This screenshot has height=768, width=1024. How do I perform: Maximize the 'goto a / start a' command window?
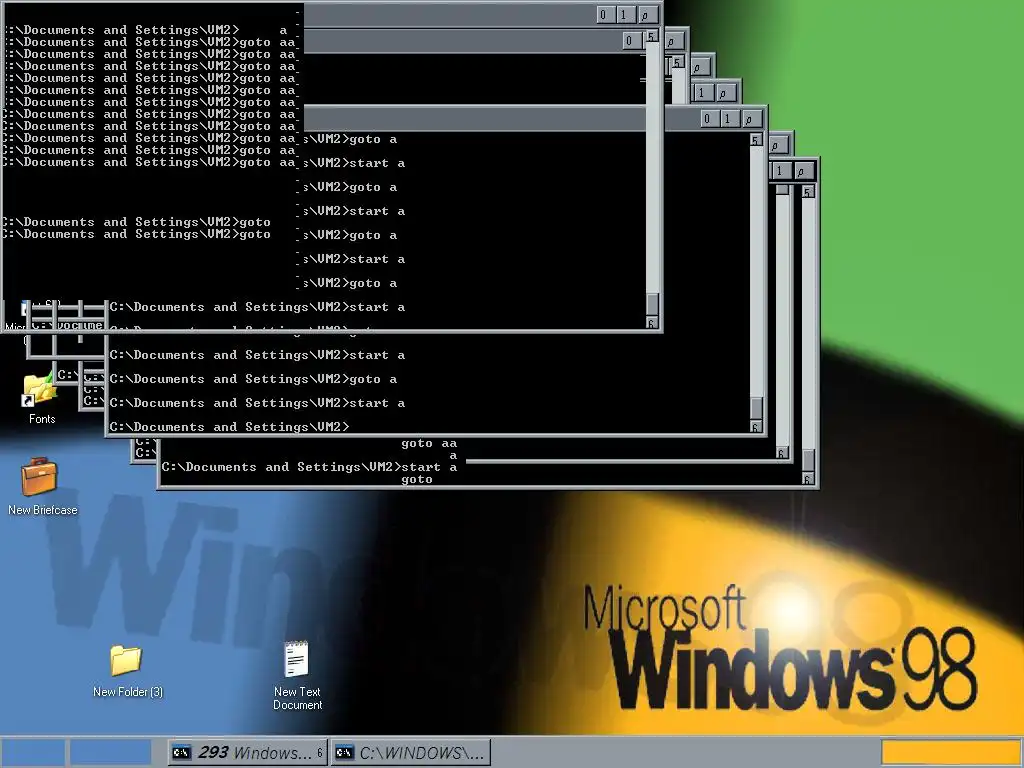[x=729, y=118]
